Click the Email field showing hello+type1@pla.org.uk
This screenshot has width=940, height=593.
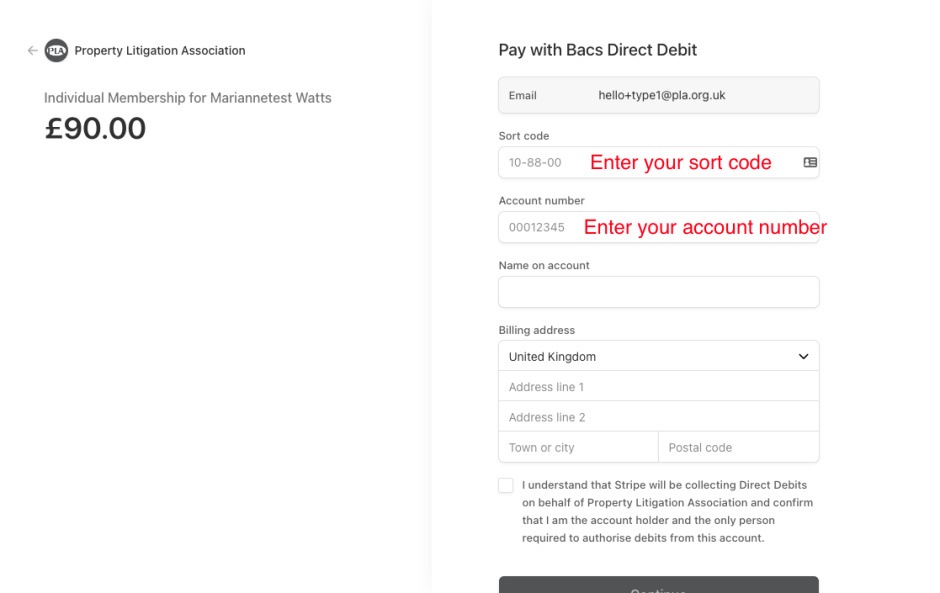point(659,95)
